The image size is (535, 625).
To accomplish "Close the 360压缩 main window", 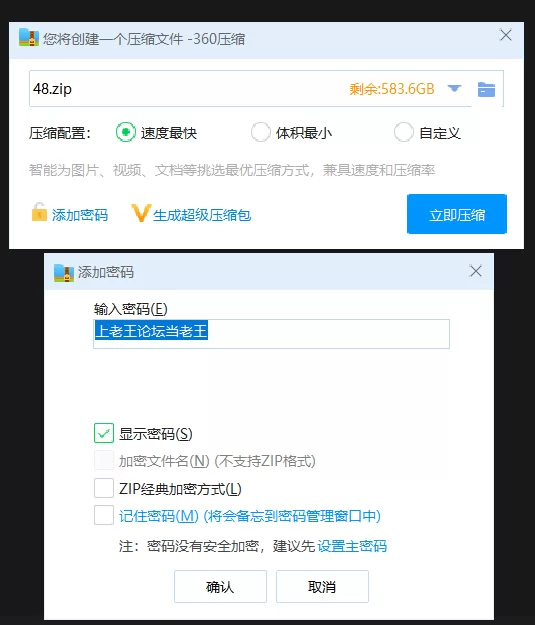I will pyautogui.click(x=506, y=35).
